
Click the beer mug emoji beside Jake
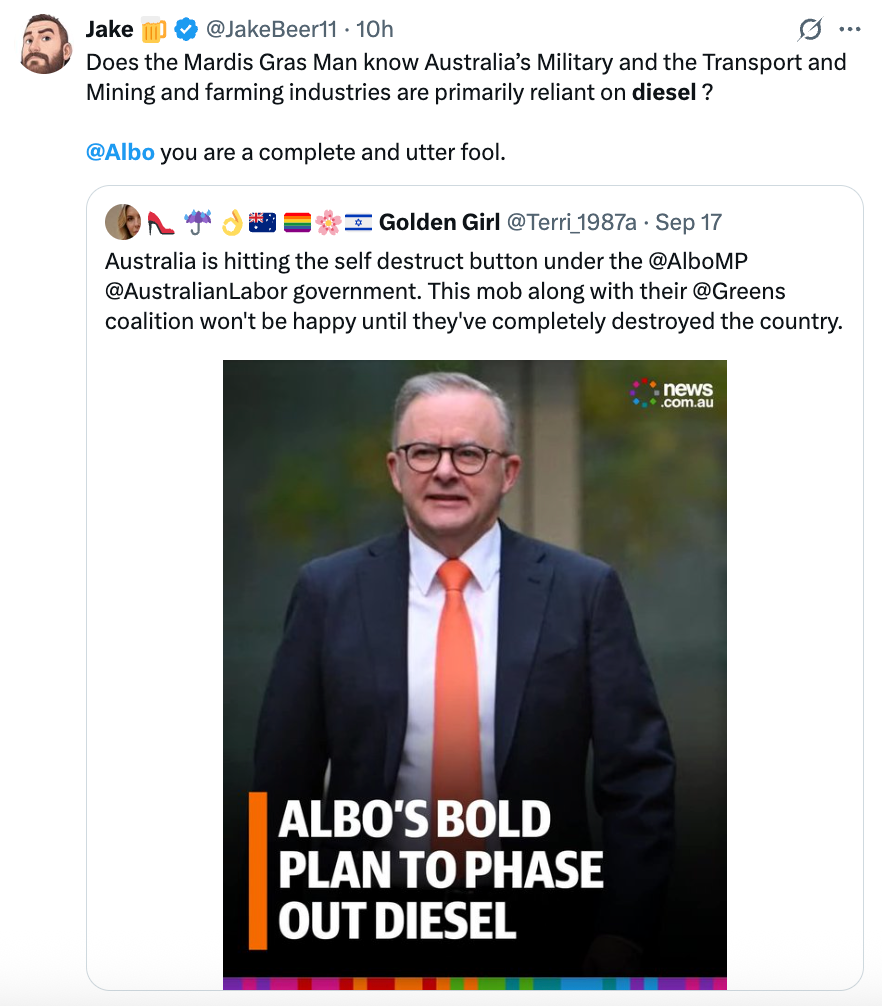[x=153, y=30]
